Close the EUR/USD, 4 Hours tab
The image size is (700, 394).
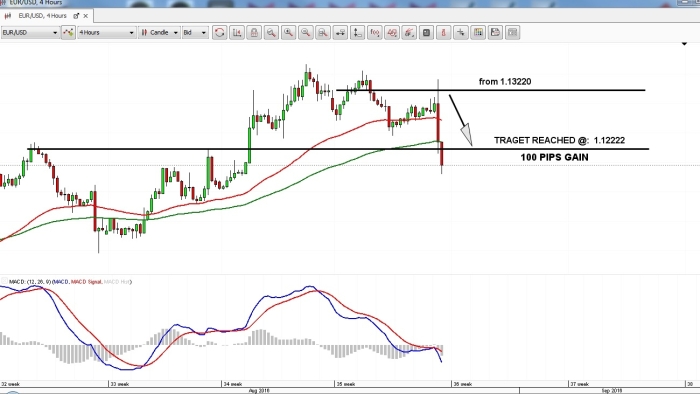(x=85, y=16)
